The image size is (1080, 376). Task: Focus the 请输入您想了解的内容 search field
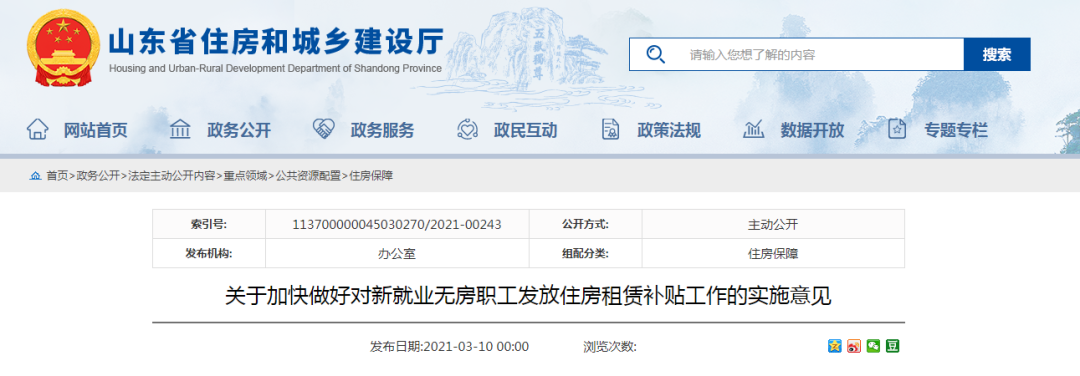[796, 54]
